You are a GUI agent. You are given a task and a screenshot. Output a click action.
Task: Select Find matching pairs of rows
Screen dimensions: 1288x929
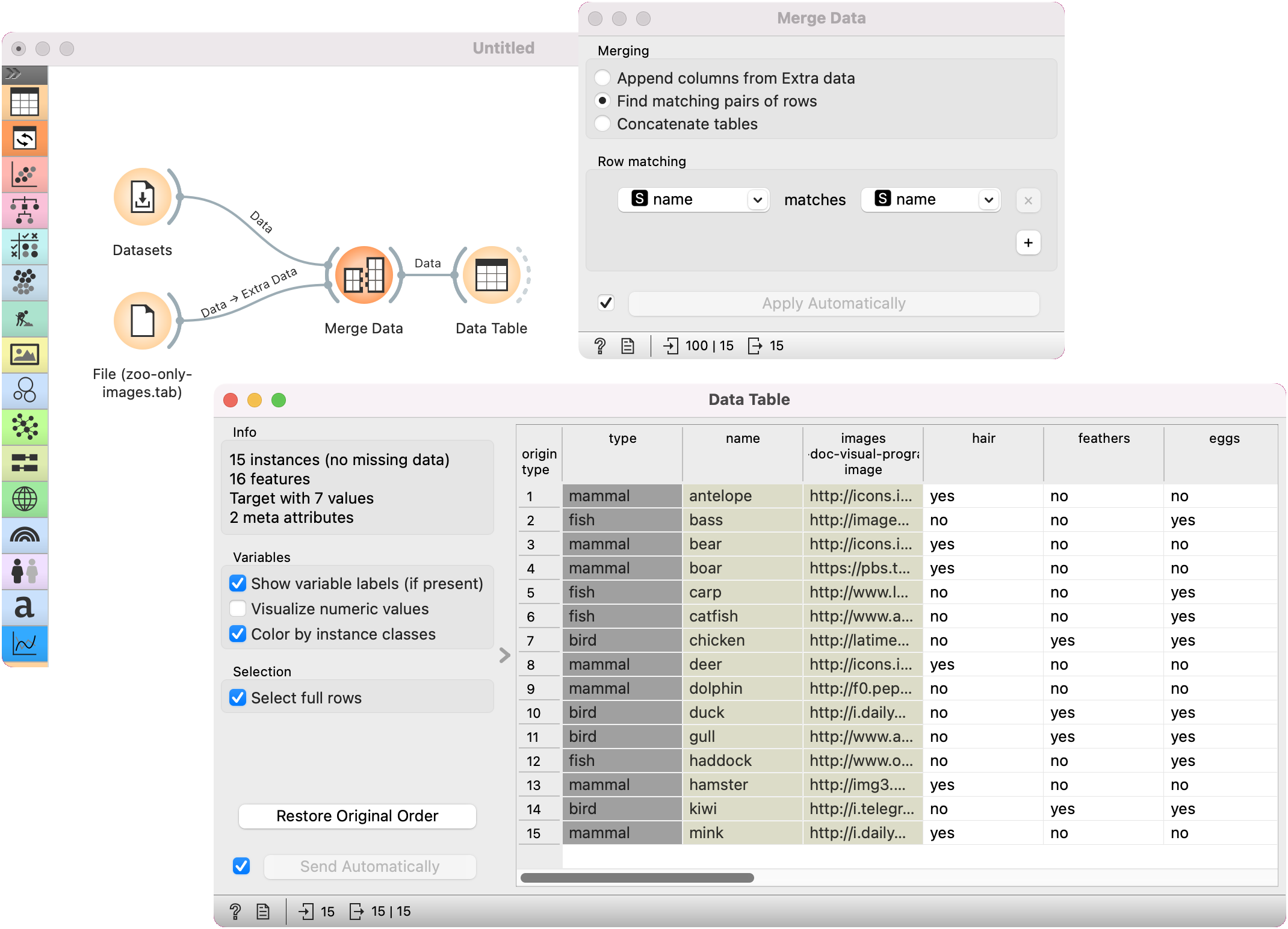pyautogui.click(x=602, y=101)
